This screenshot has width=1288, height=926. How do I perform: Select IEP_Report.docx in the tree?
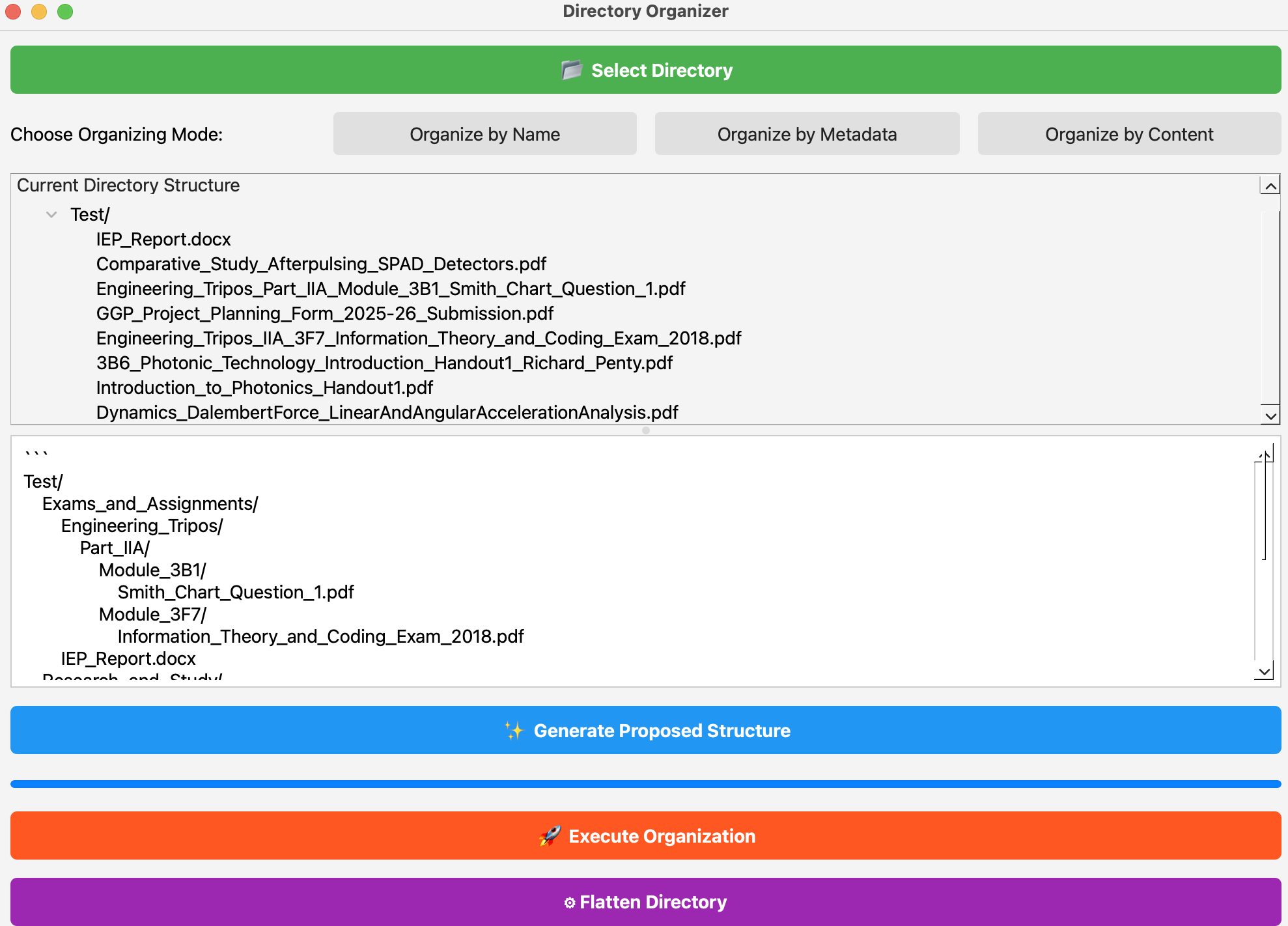163,239
